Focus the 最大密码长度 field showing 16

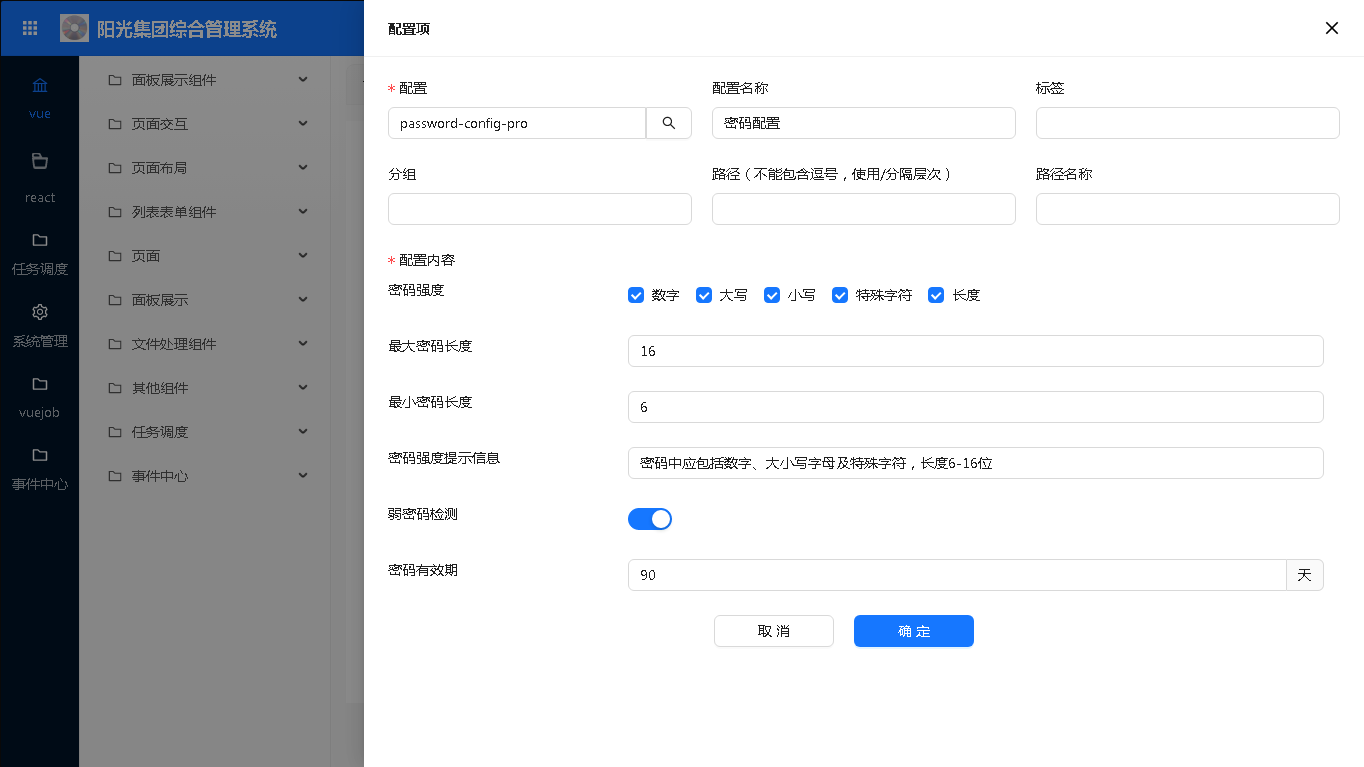pos(976,351)
